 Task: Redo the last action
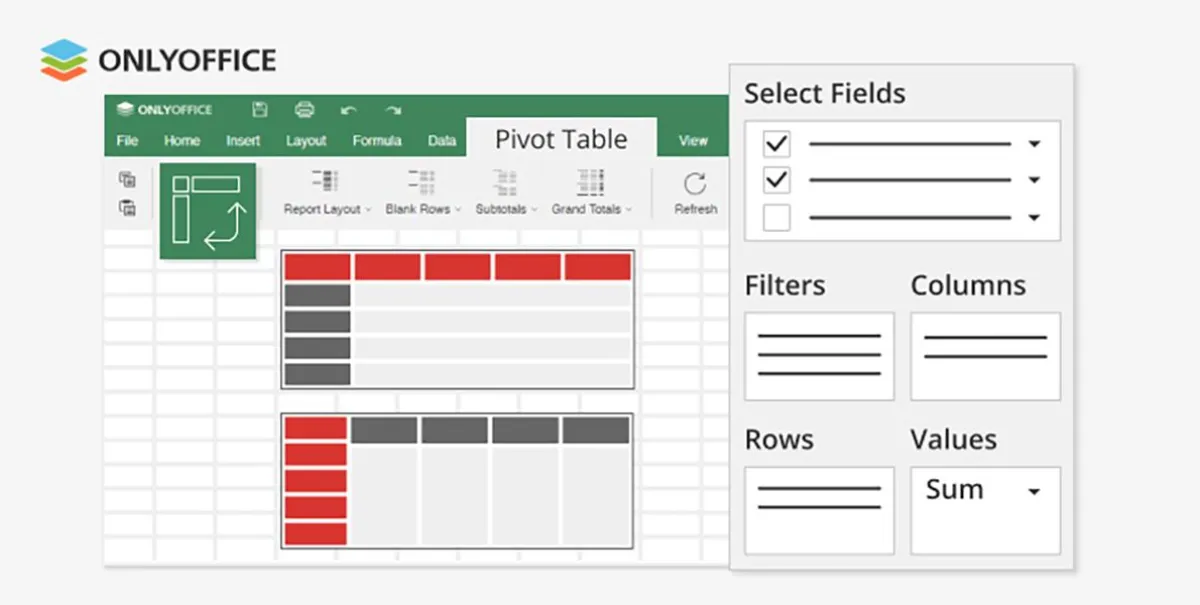pos(394,110)
